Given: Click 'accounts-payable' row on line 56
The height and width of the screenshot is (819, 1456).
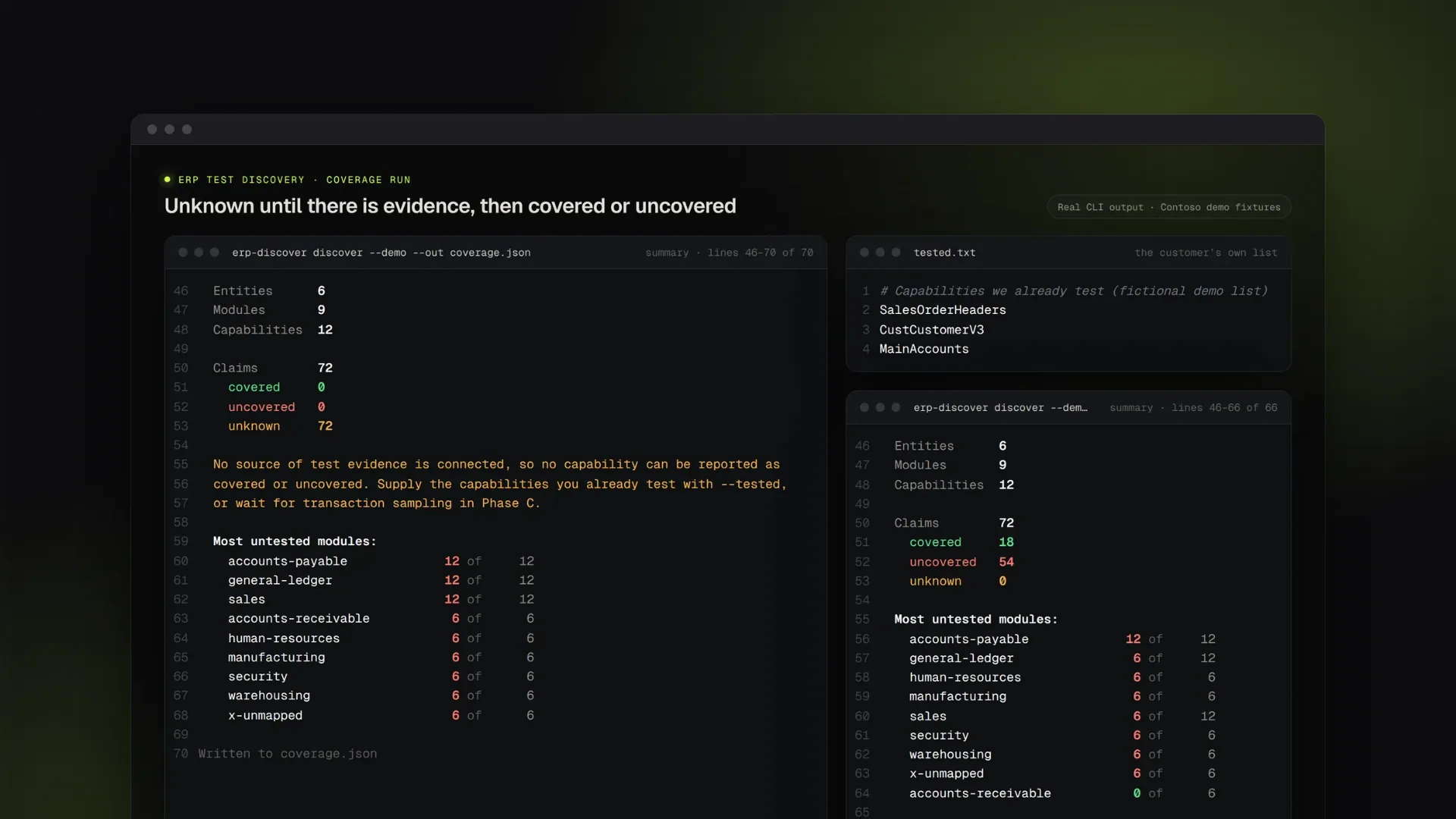Looking at the screenshot, I should pos(1062,639).
